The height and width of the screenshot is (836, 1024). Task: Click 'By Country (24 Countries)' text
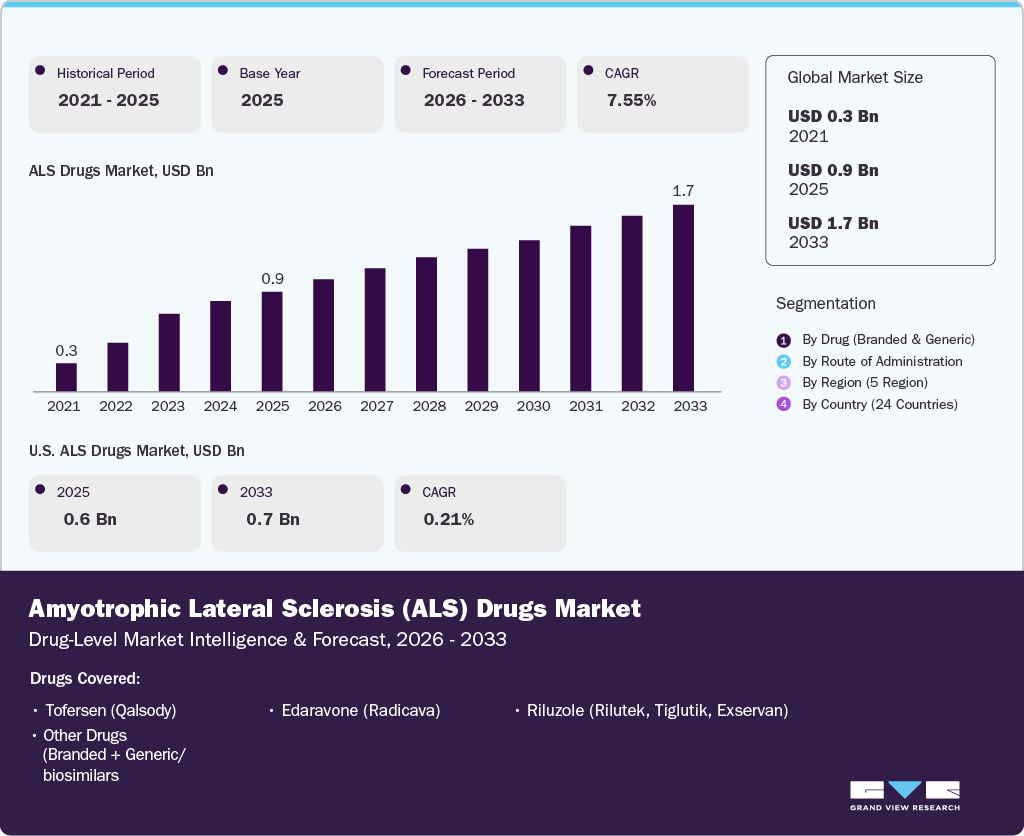(880, 404)
